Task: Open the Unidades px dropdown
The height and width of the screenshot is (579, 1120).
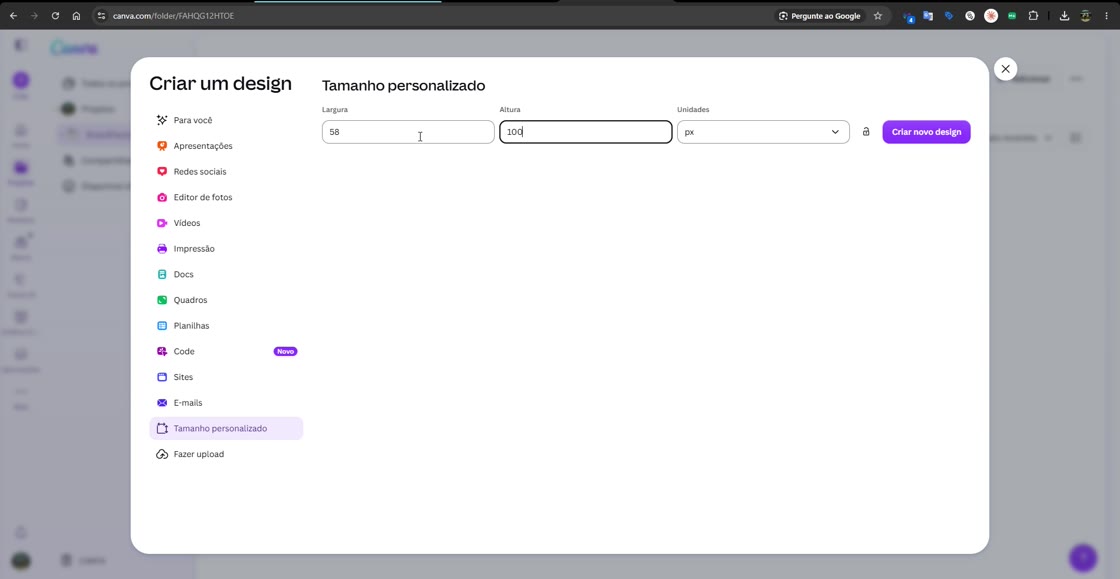Action: pyautogui.click(x=763, y=132)
